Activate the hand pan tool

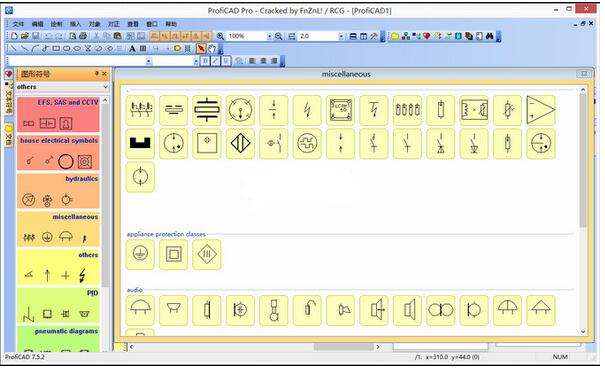click(x=212, y=49)
